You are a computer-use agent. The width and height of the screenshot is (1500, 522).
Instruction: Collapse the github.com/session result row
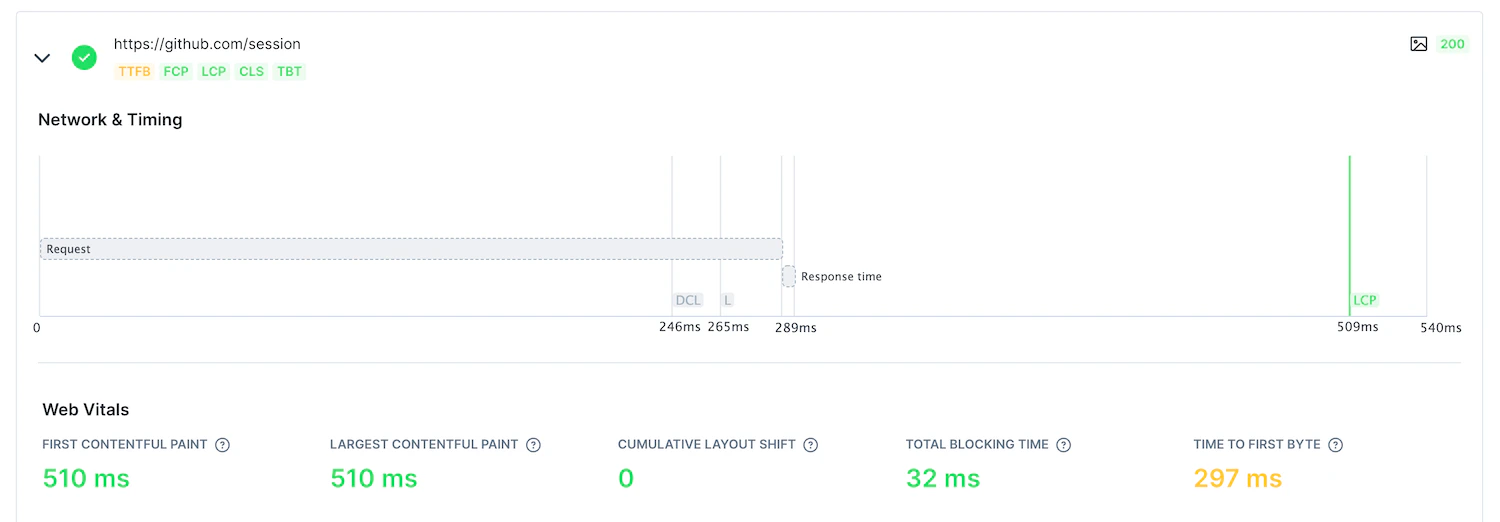click(42, 58)
